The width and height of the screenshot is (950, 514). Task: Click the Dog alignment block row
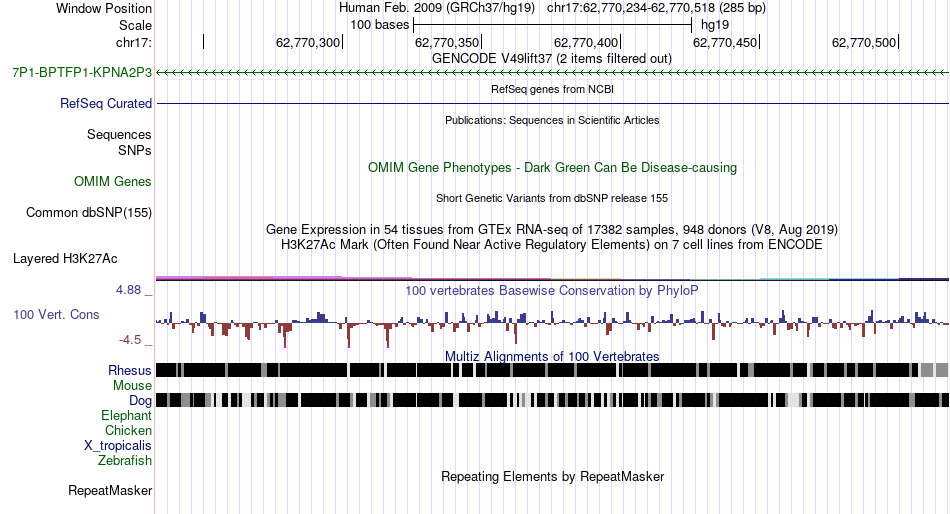click(x=552, y=400)
